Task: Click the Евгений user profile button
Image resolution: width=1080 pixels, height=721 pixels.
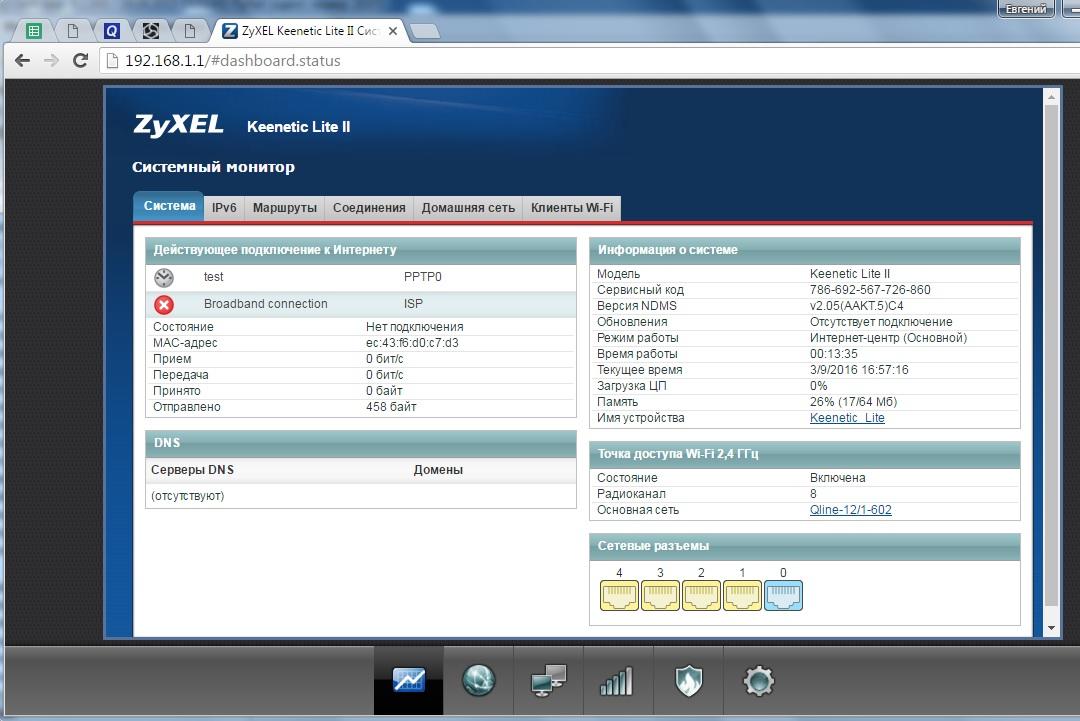Action: tap(1026, 9)
